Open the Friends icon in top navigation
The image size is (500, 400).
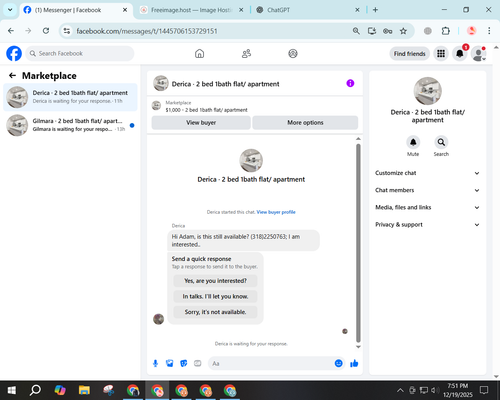coord(246,53)
